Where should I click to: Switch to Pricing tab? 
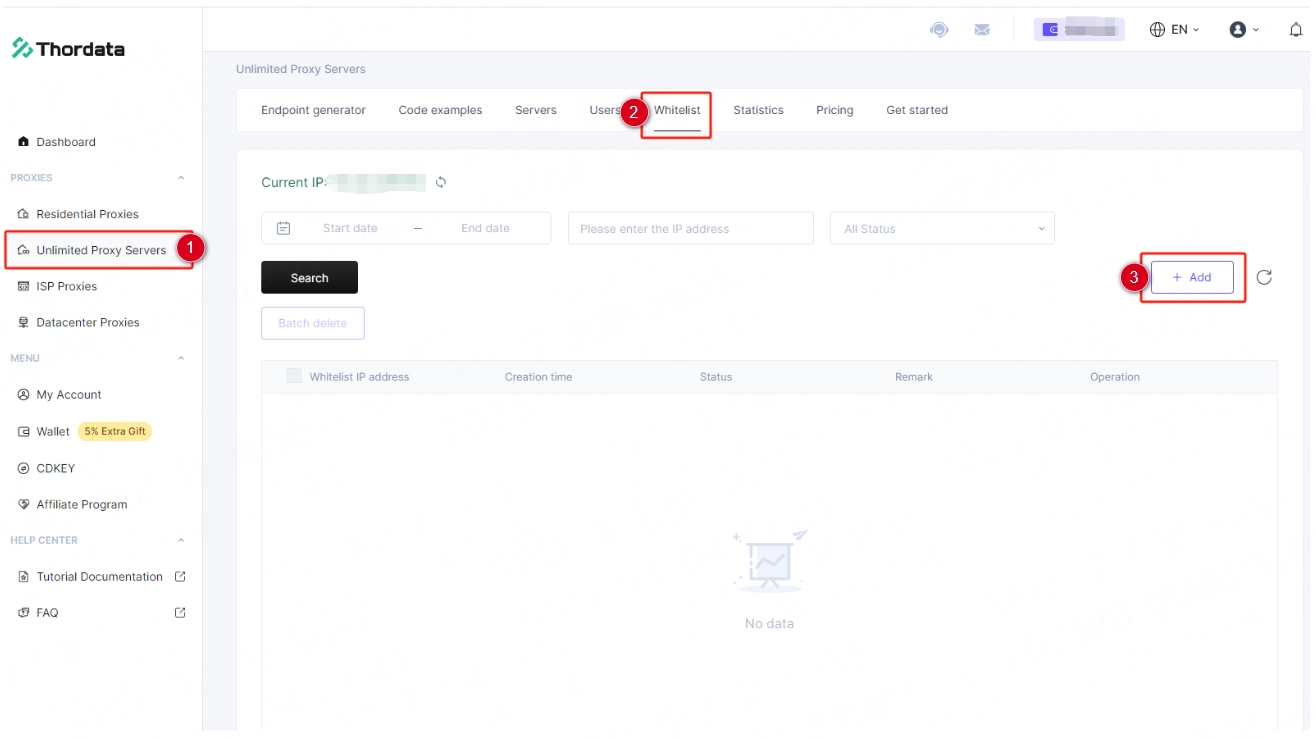pos(834,110)
